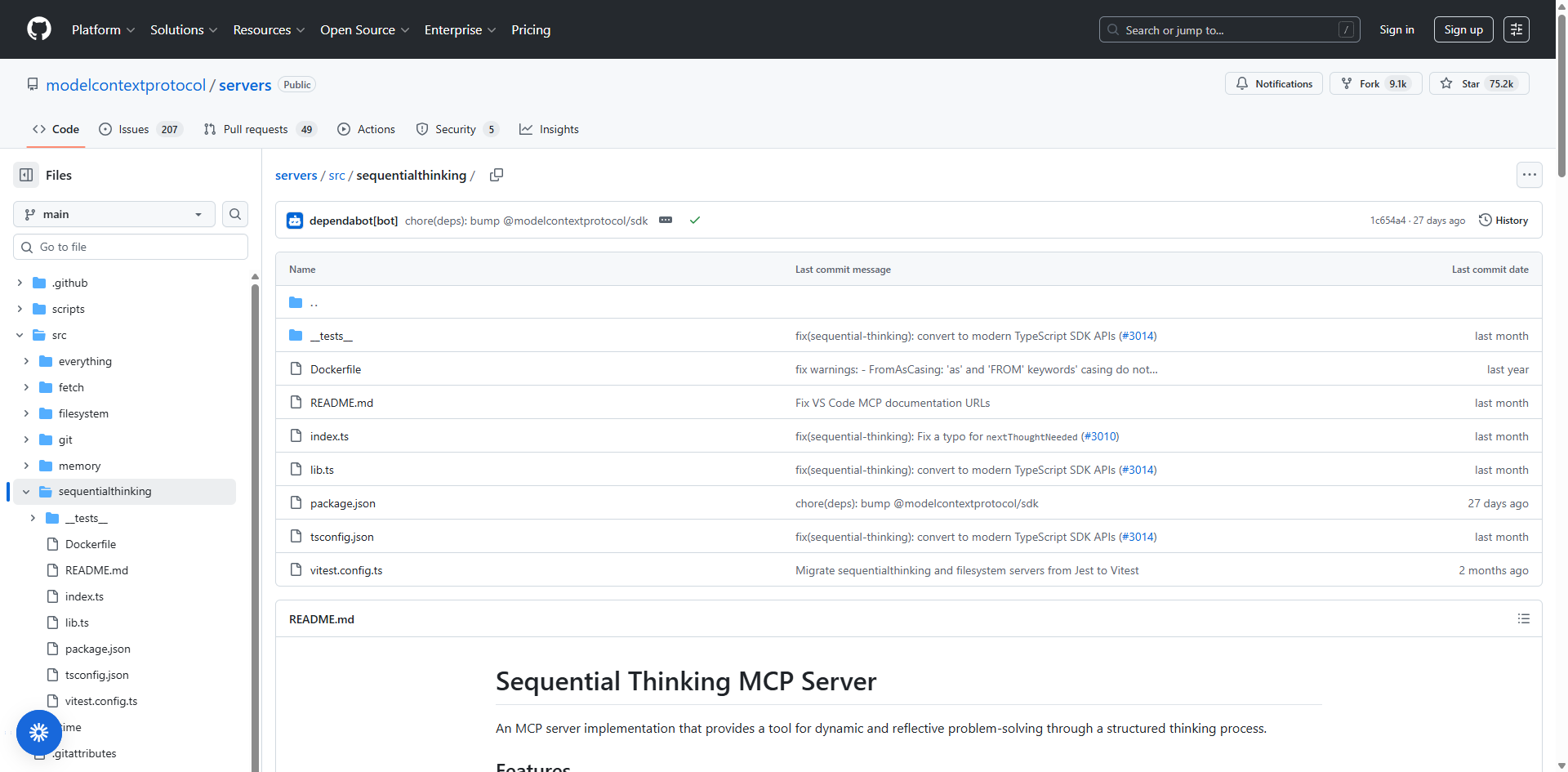Expand the everything folder in the tree
This screenshot has width=1568, height=772.
(x=25, y=360)
